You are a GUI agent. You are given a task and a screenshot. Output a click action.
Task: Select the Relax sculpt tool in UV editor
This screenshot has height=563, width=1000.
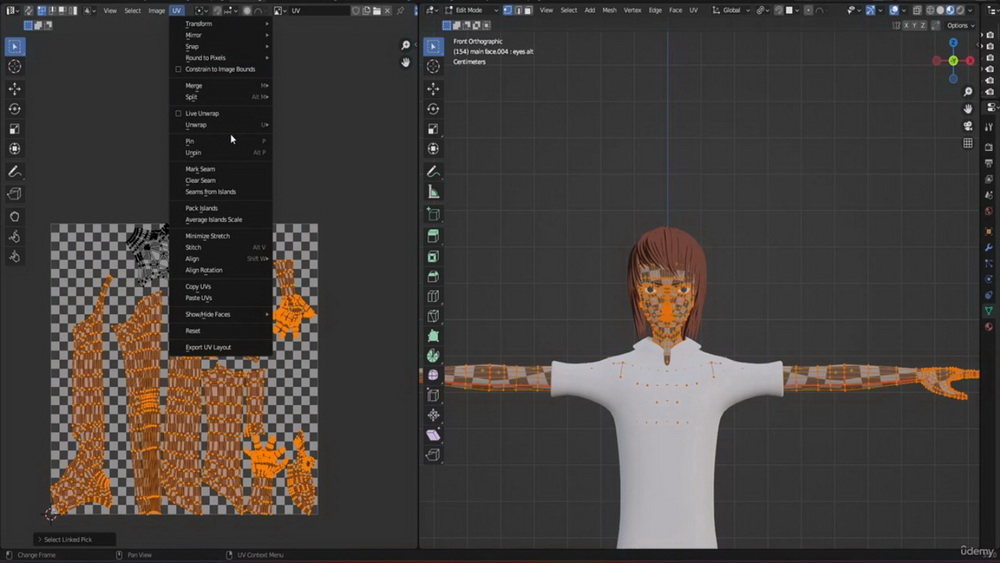click(15, 237)
